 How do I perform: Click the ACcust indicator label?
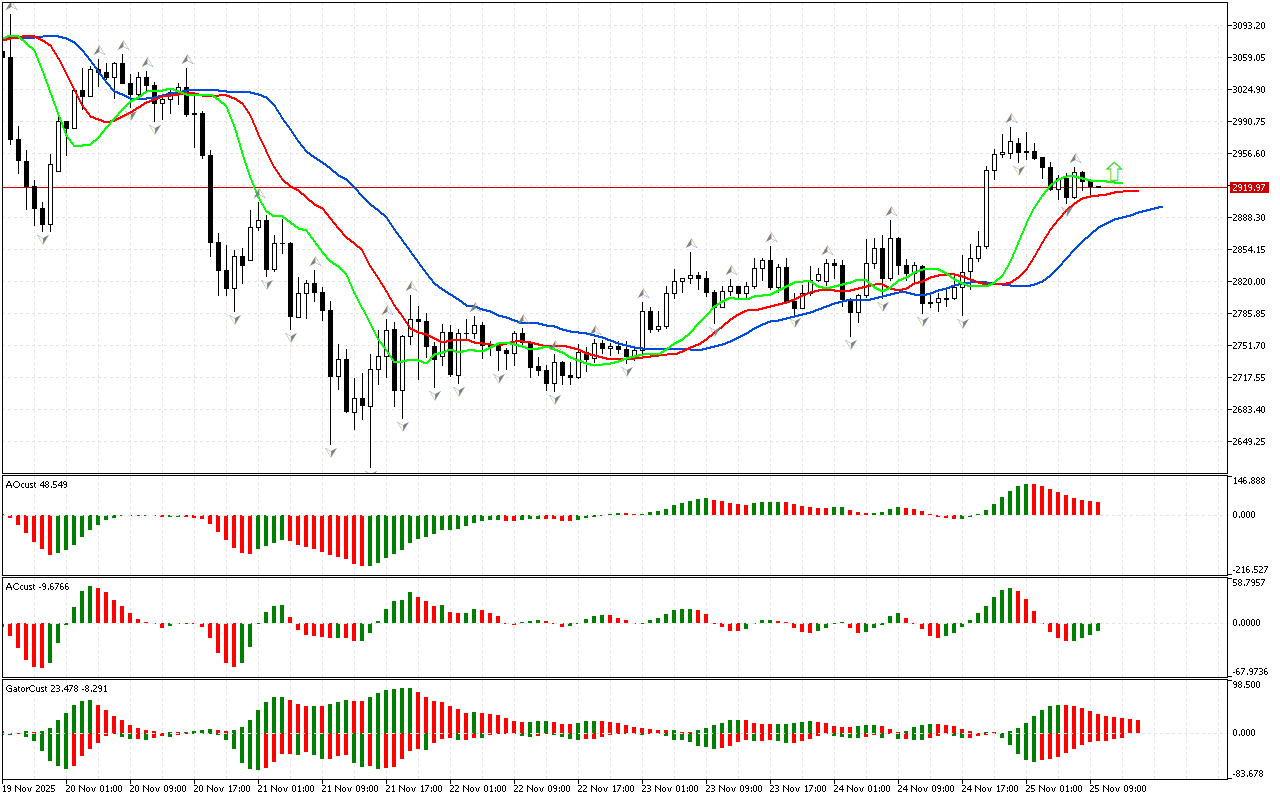[37, 586]
